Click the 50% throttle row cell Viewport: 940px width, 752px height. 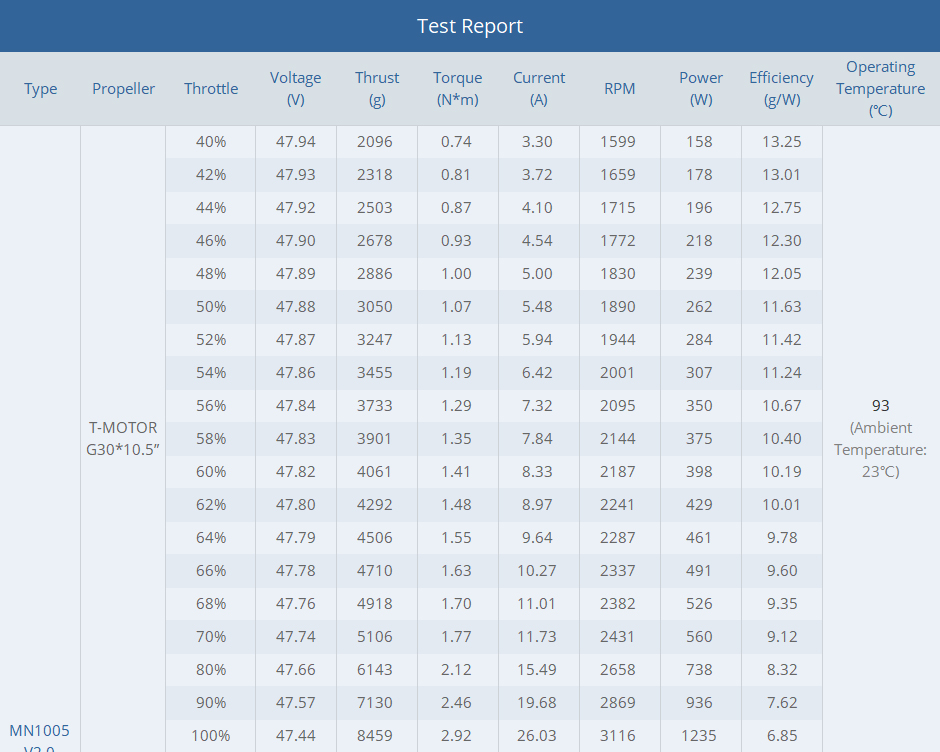click(x=211, y=307)
